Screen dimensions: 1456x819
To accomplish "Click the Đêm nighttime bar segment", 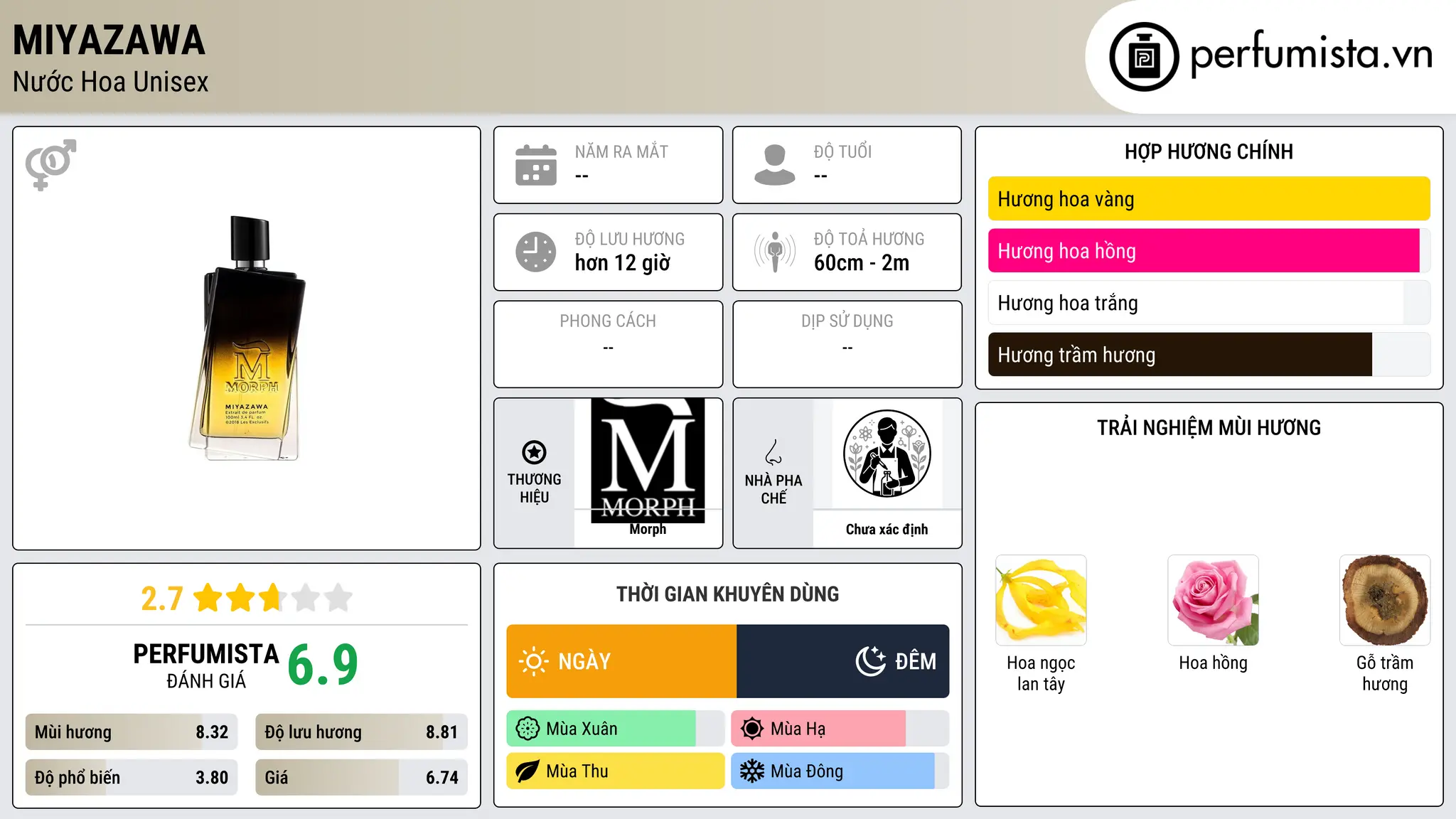I will pyautogui.click(x=843, y=661).
